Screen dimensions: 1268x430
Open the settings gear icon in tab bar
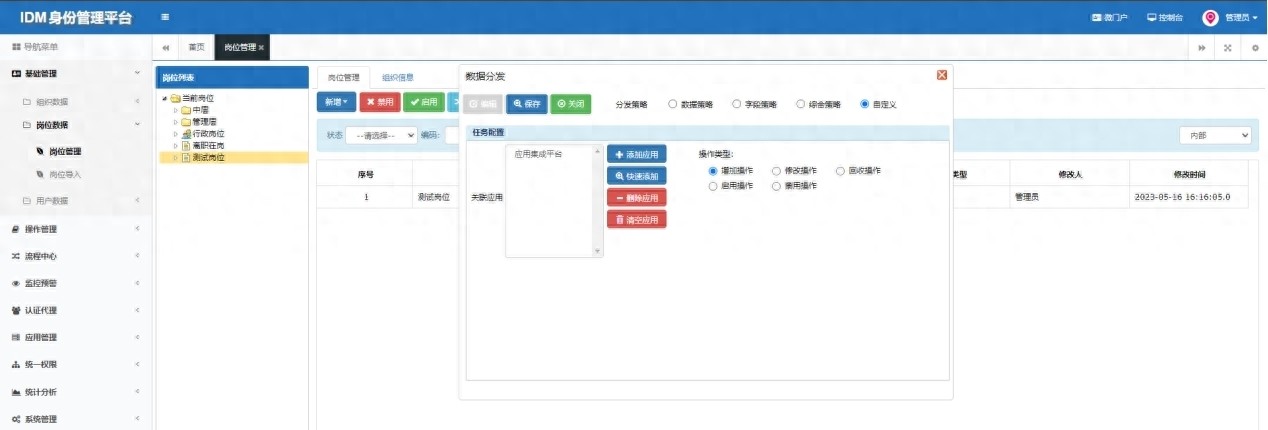[x=1255, y=48]
